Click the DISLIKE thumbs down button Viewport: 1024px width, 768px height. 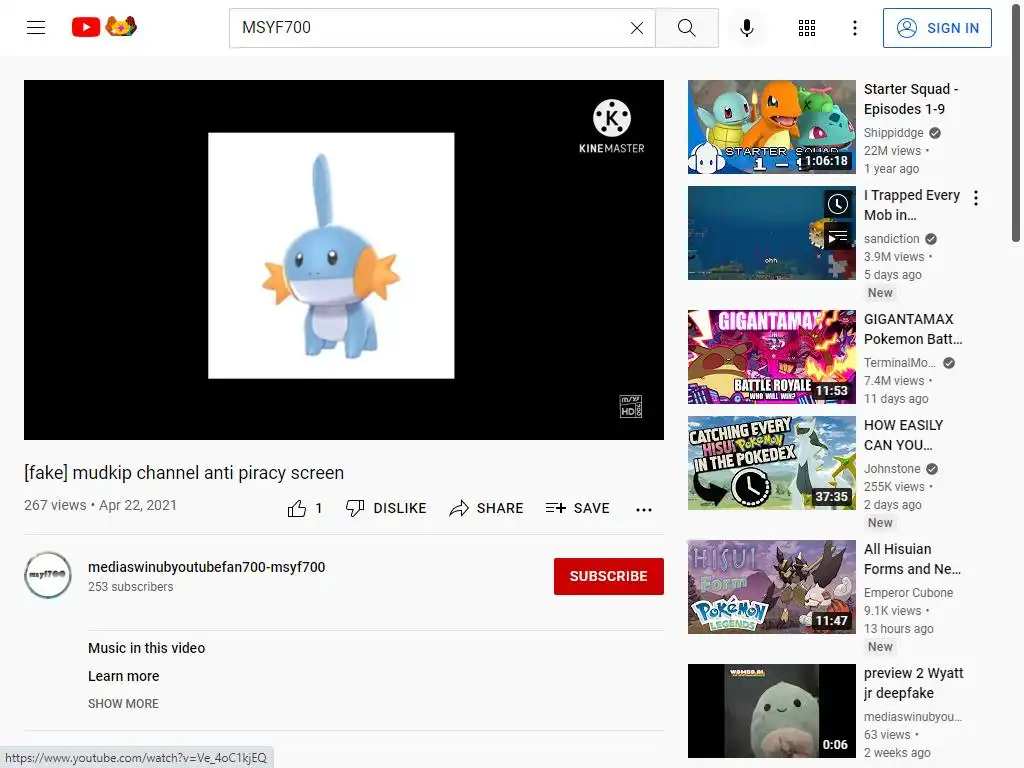pyautogui.click(x=386, y=508)
